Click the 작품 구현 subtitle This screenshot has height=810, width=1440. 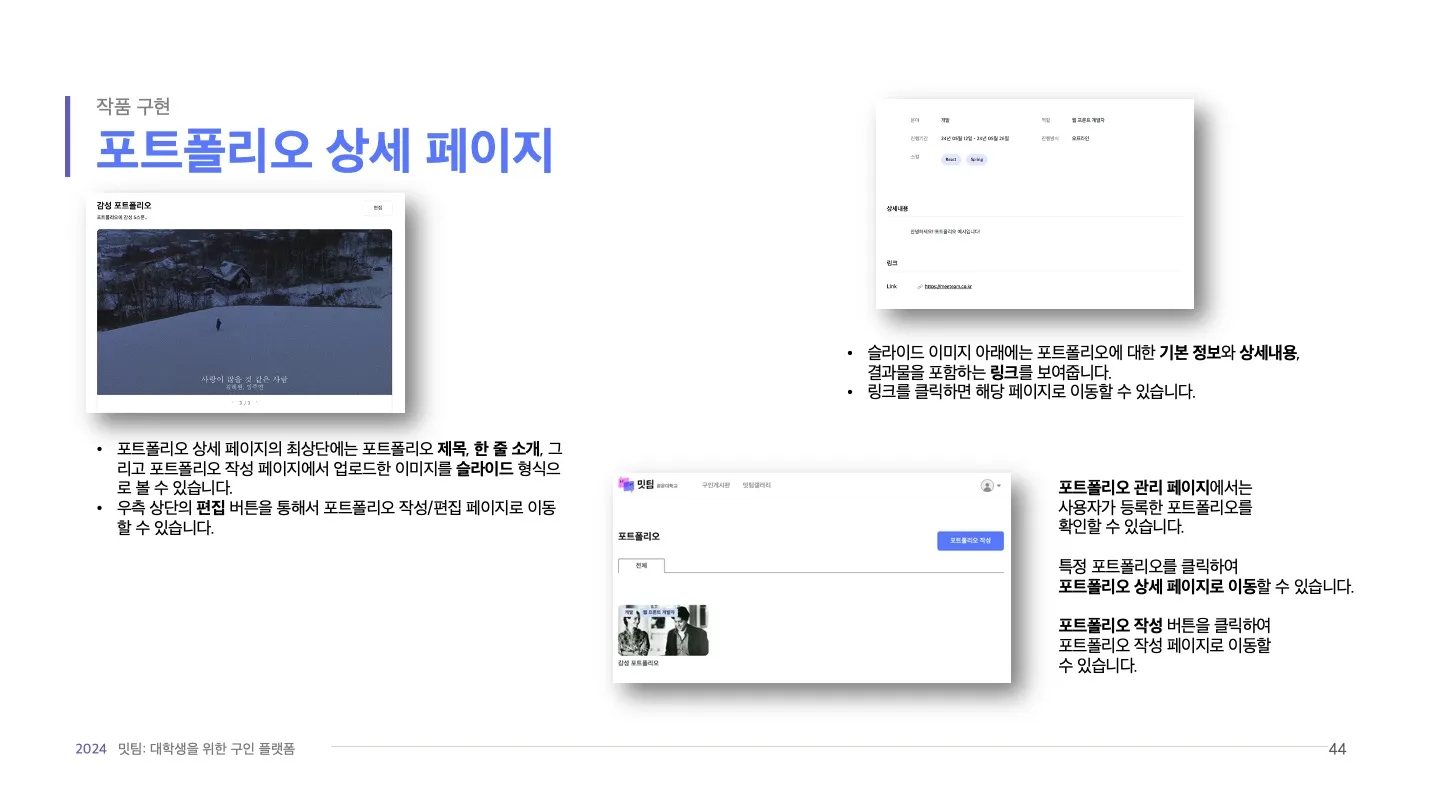click(x=133, y=105)
